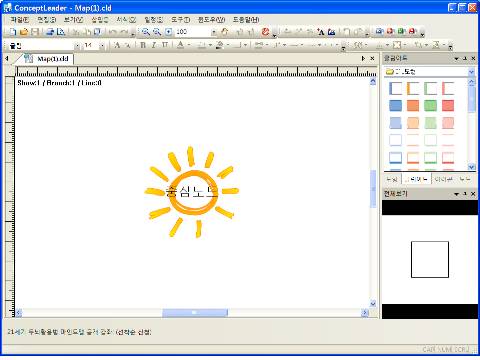480x360 pixels.
Task: Pin the top side panel
Action: coord(465,59)
